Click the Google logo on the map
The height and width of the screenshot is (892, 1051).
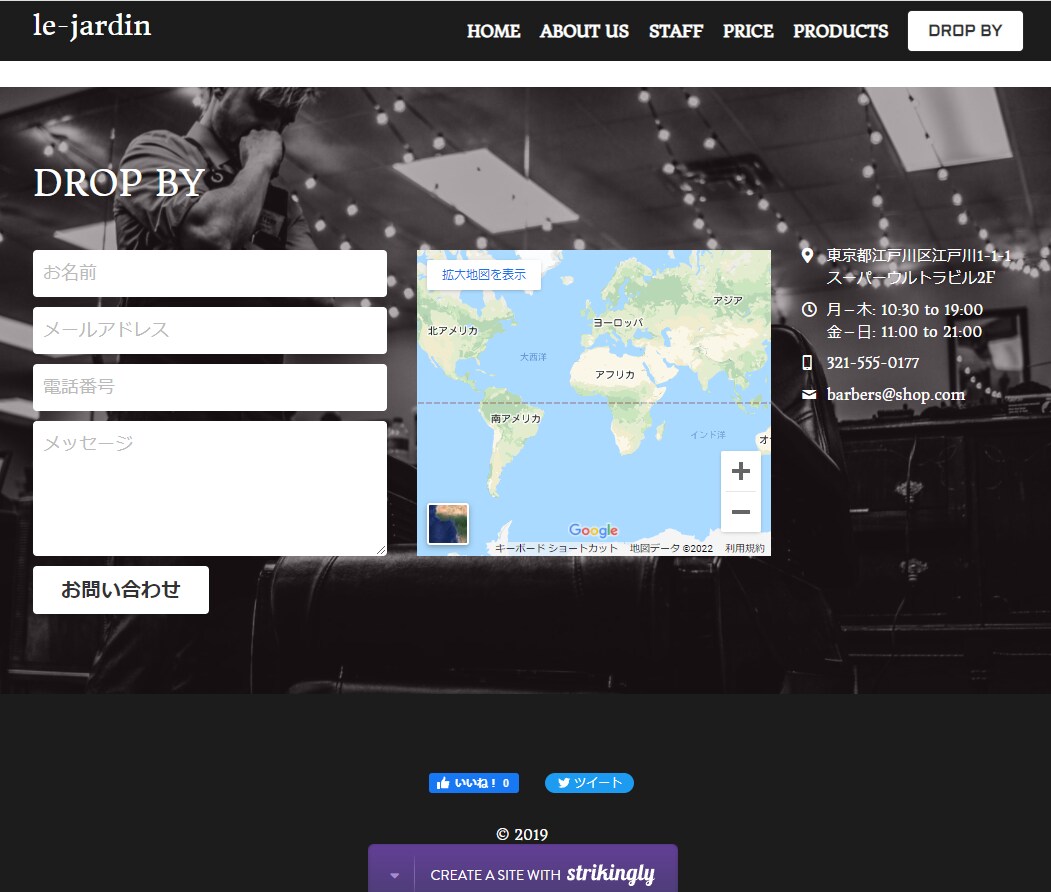[x=593, y=530]
